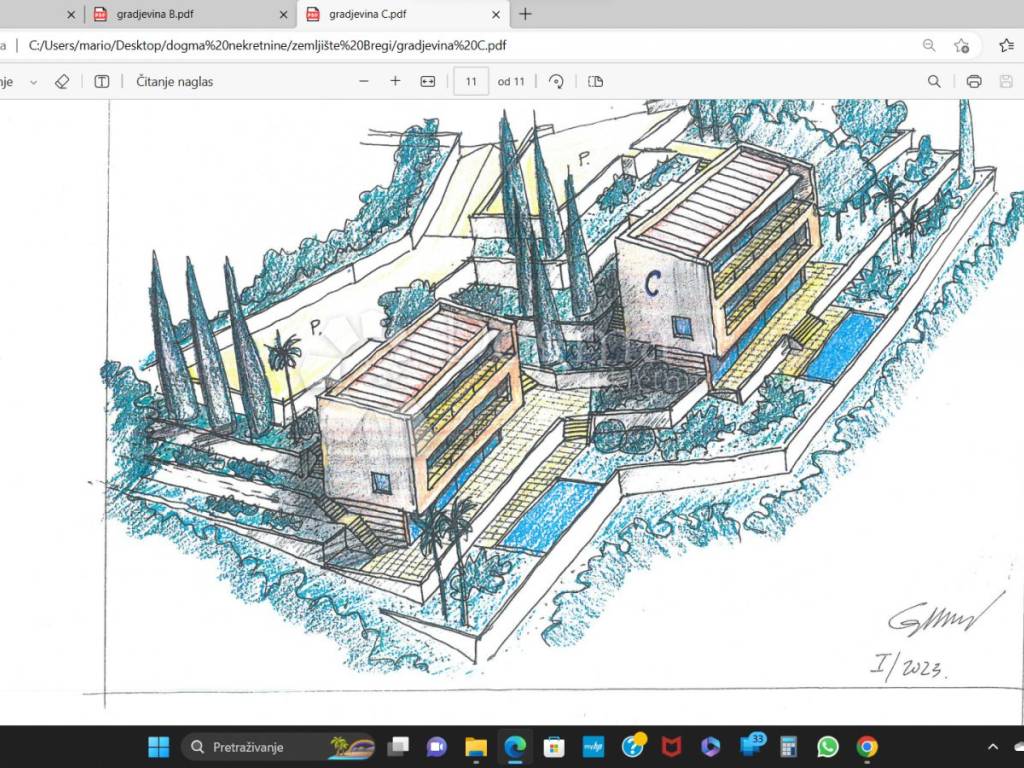The width and height of the screenshot is (1024, 768).
Task: Click the zoom in plus button
Action: [395, 82]
